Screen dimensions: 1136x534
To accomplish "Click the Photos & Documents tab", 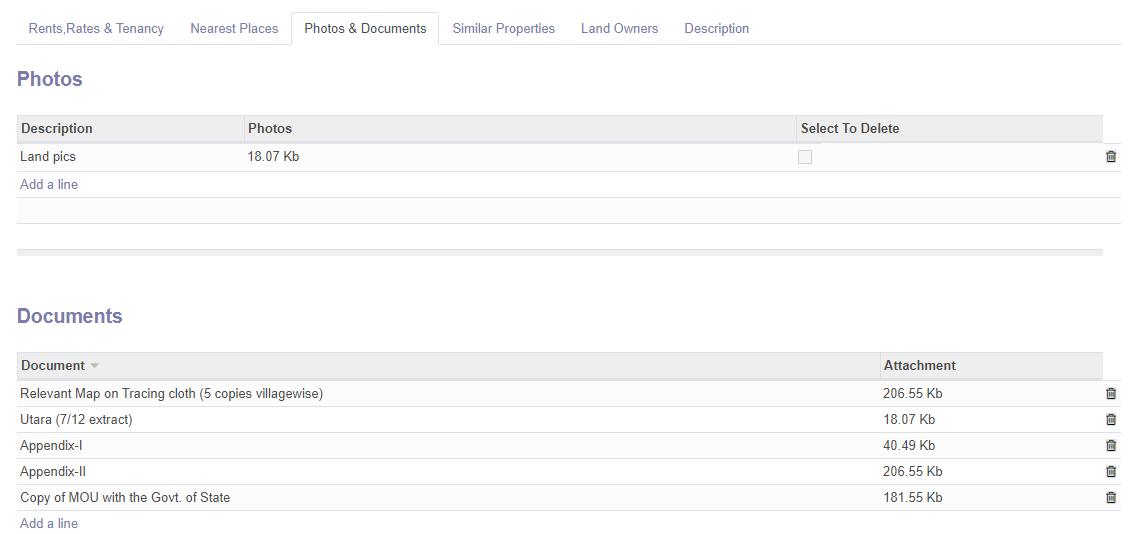I will (365, 28).
